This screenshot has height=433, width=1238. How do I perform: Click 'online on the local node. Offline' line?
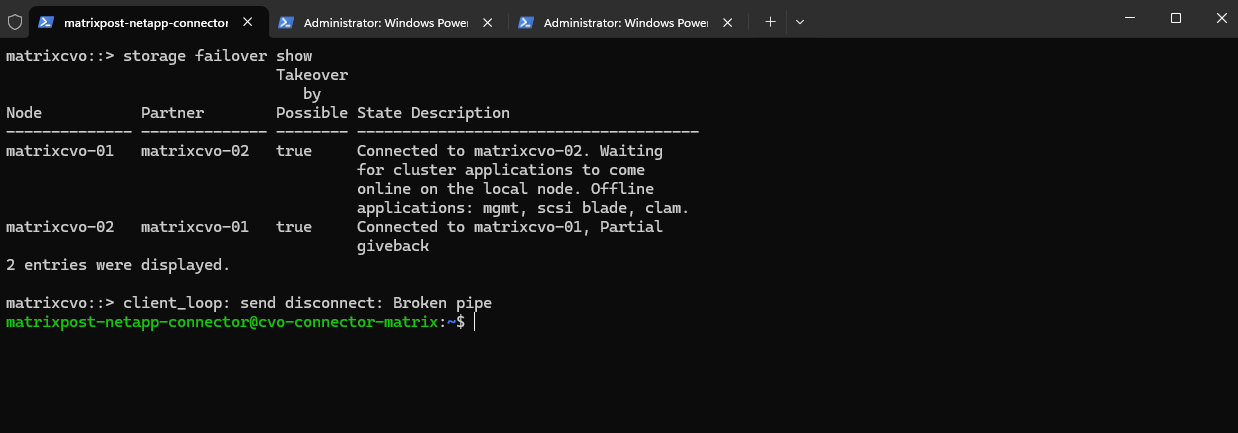tap(505, 189)
